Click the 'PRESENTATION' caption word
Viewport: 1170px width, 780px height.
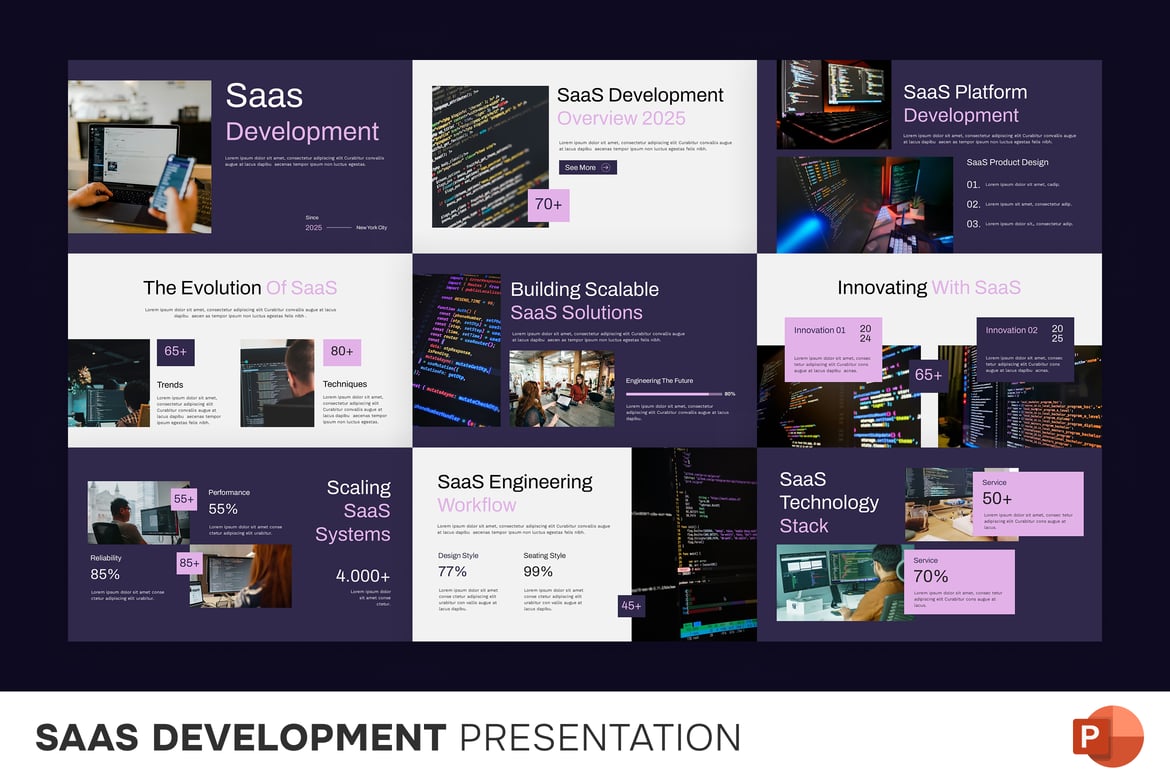pyautogui.click(x=600, y=737)
